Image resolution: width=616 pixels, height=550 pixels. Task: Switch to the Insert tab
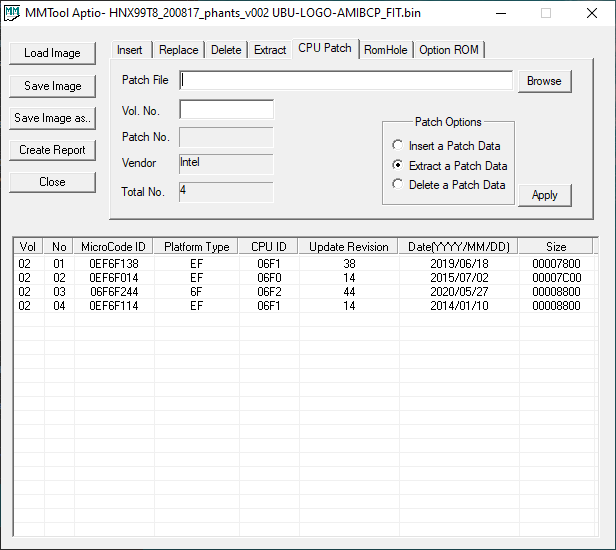click(130, 50)
